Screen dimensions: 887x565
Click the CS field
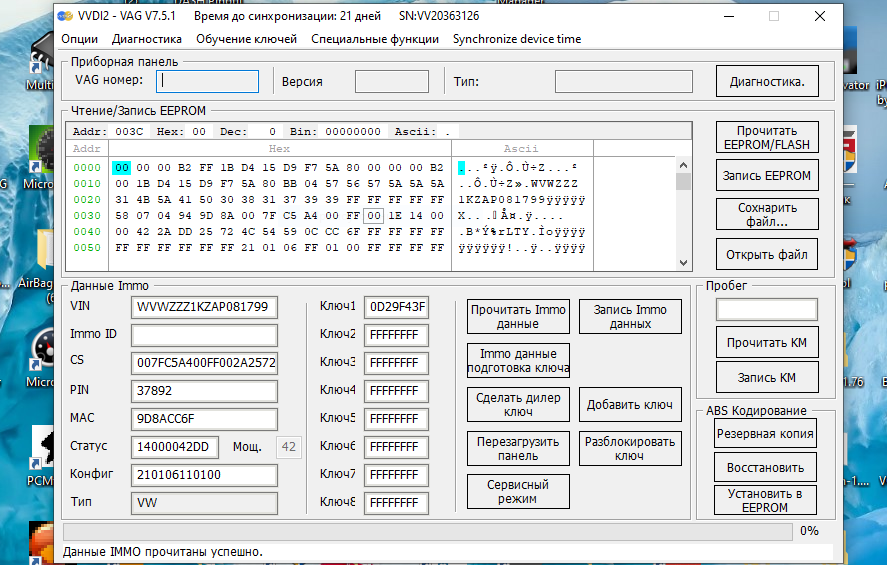(204, 363)
